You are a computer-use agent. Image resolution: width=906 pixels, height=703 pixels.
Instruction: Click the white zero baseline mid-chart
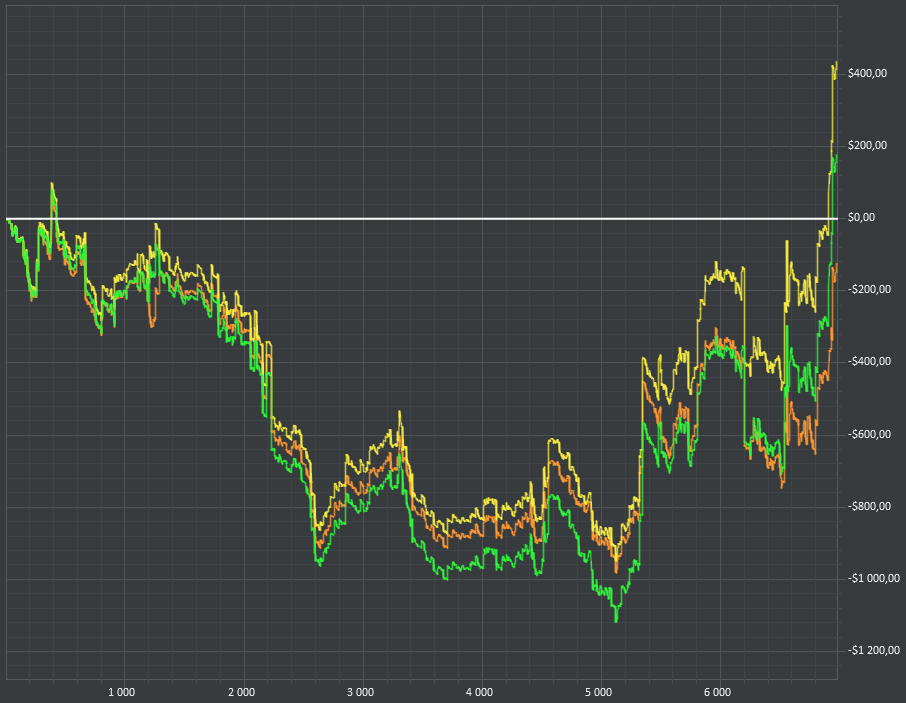coord(422,219)
